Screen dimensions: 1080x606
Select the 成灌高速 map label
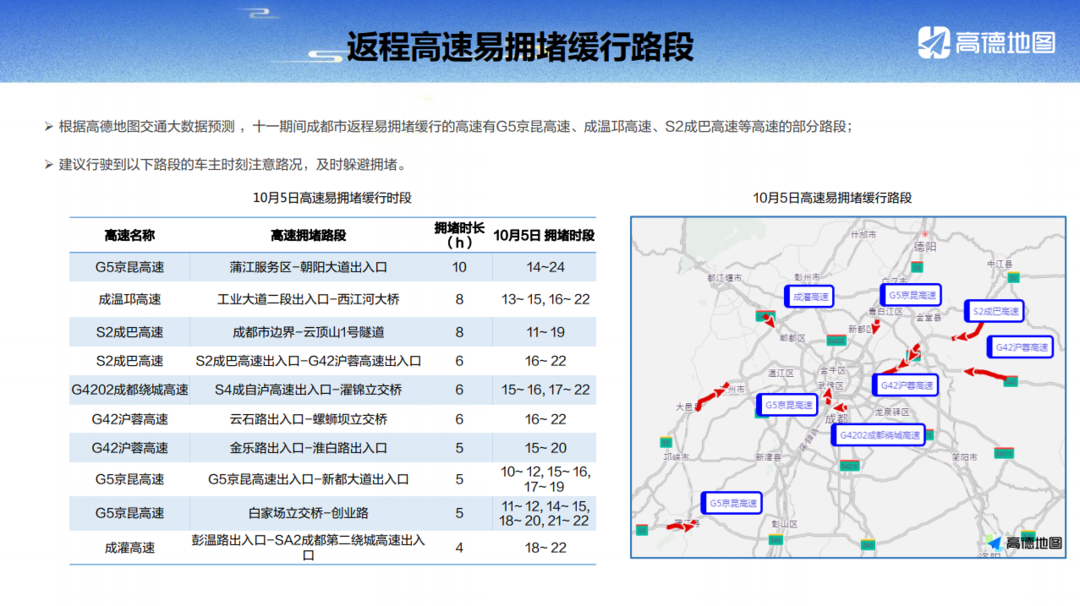[809, 297]
